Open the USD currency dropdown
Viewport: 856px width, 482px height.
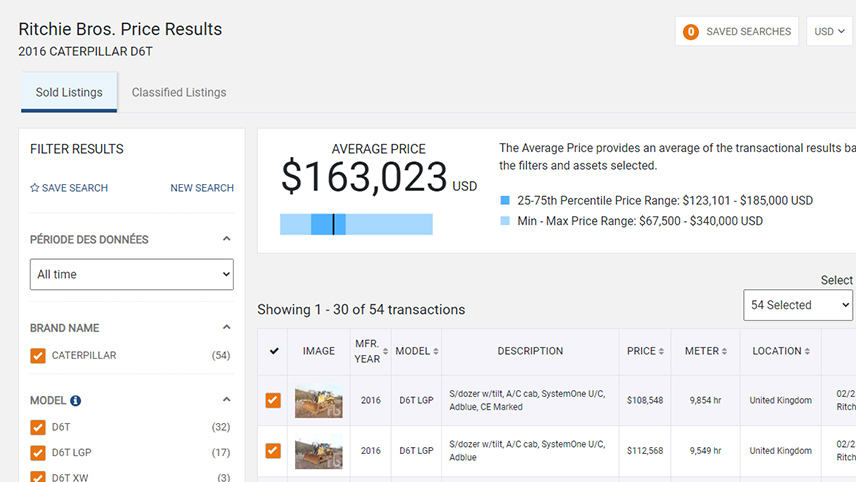click(829, 32)
